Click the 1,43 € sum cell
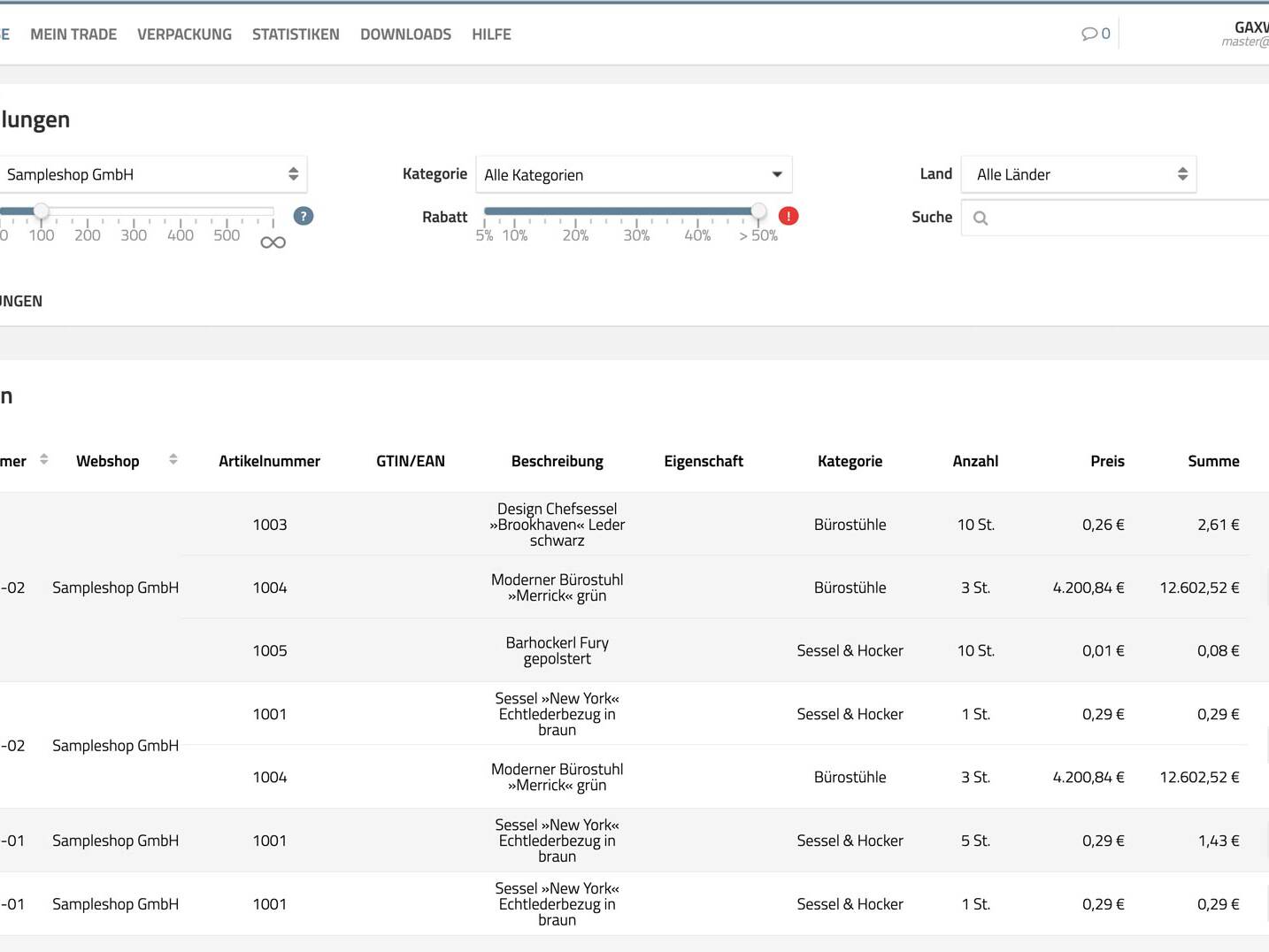 1219,841
